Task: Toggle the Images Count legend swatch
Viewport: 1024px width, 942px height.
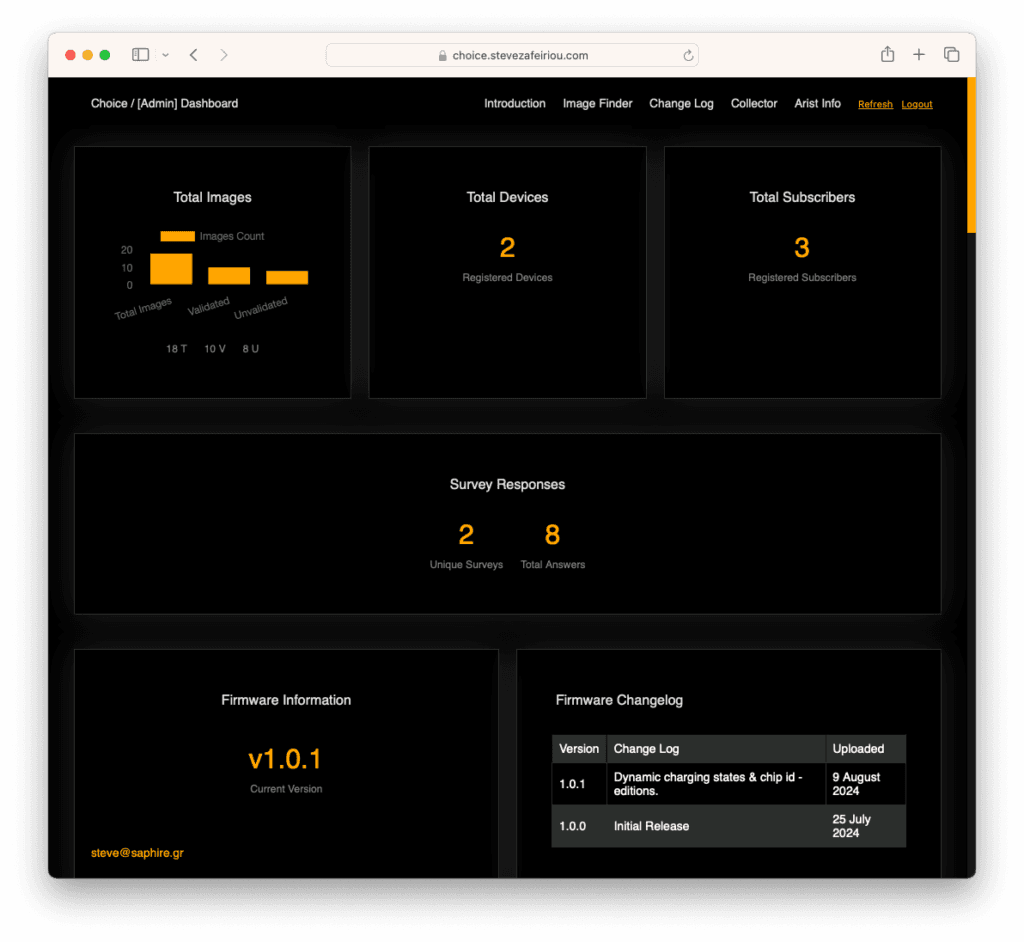Action: [177, 237]
